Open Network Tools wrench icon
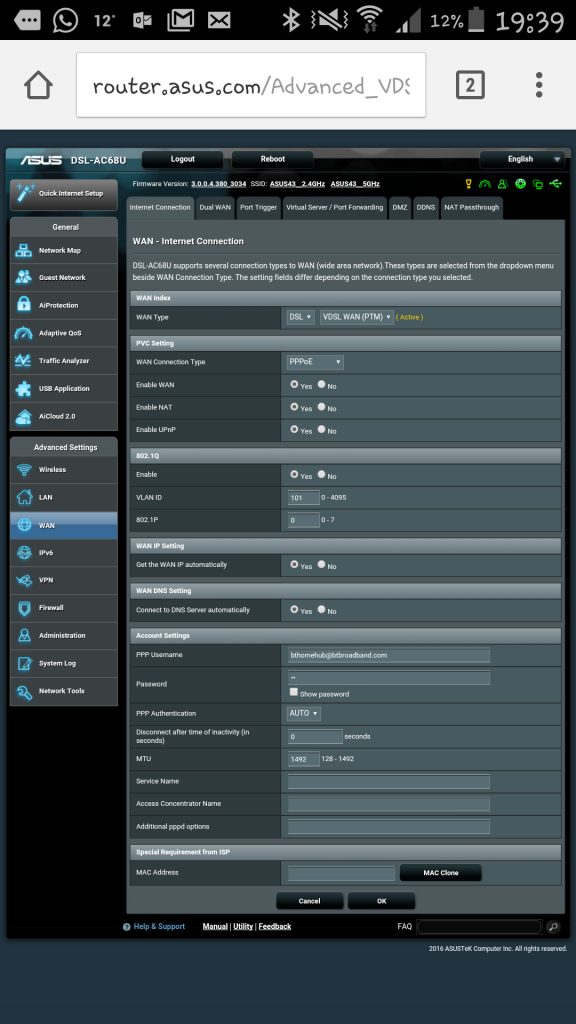The image size is (576, 1024). pyautogui.click(x=24, y=691)
